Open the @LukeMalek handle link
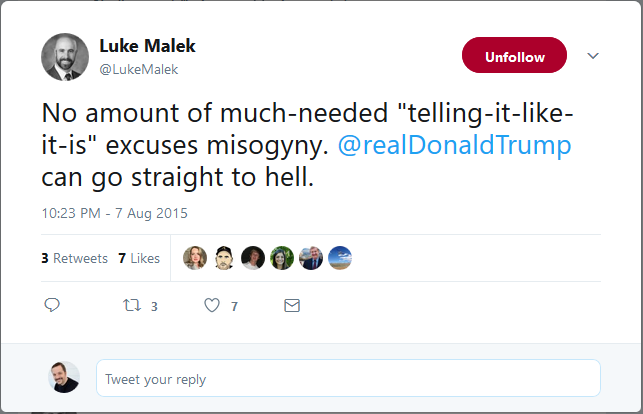The image size is (643, 414). 139,69
